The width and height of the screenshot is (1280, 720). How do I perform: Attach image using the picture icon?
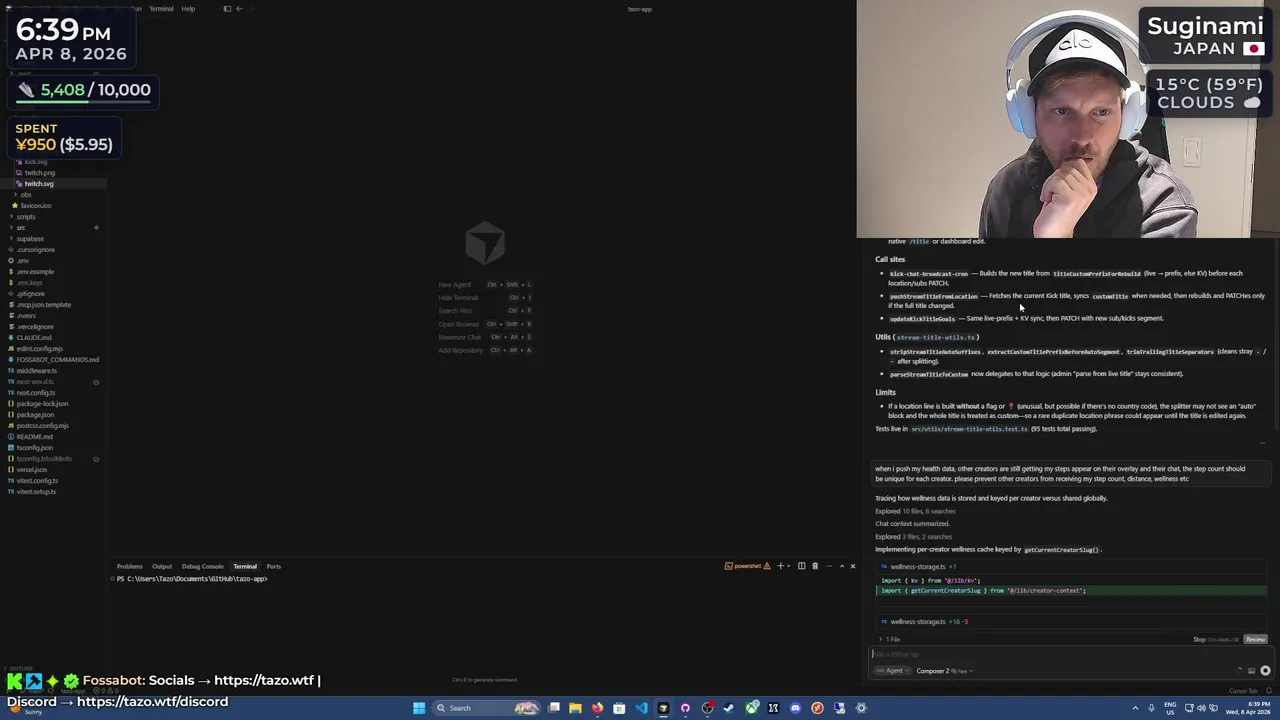1251,671
